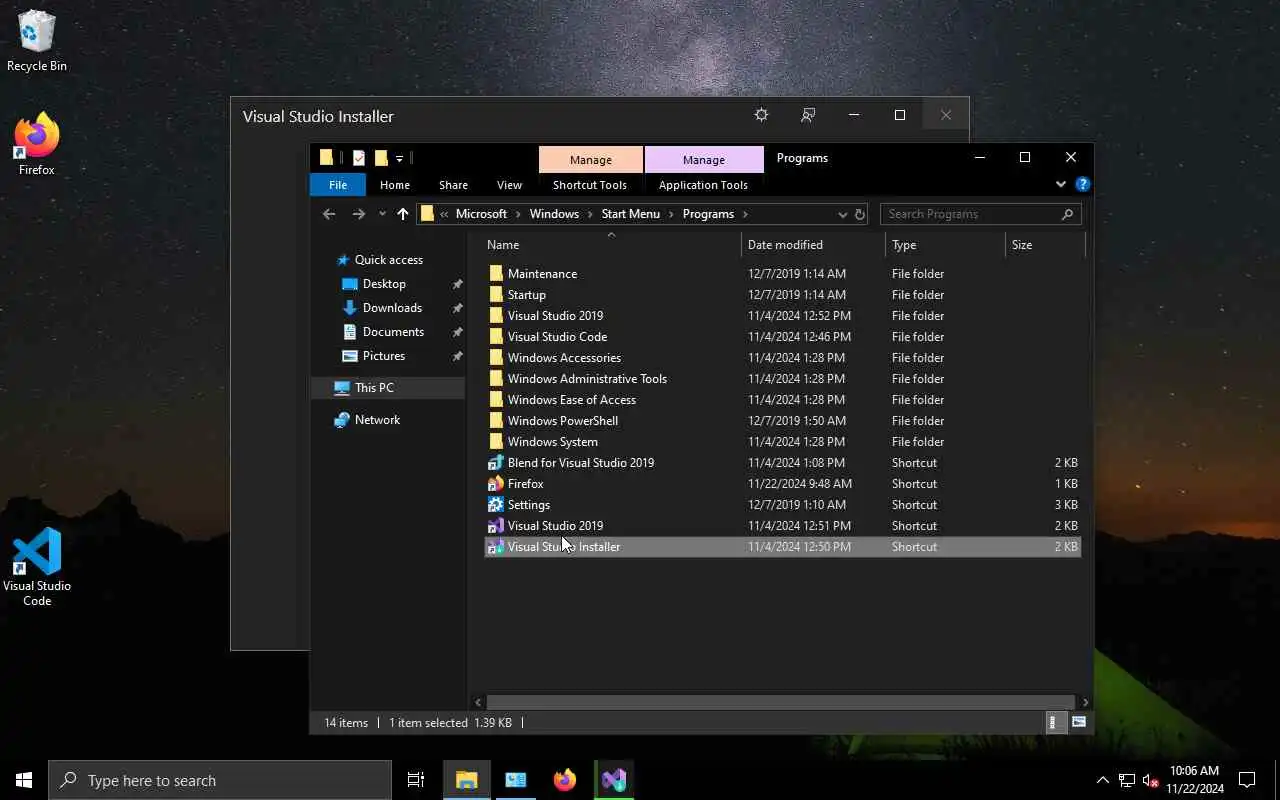Go back with the Explorer back arrow
Screen dimensions: 1280x800
(329, 214)
